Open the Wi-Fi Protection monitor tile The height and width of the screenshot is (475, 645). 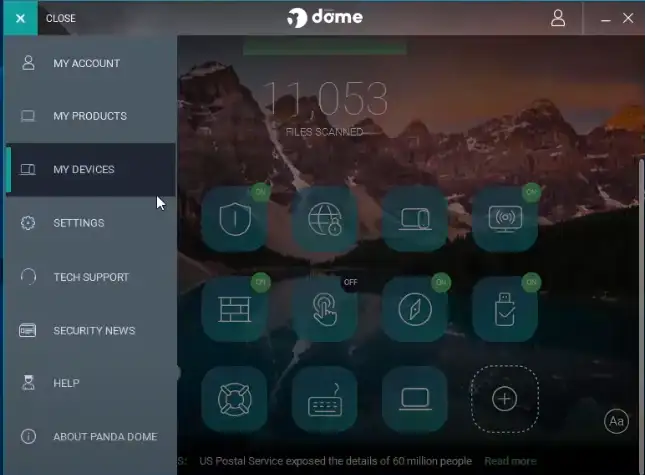coord(505,218)
